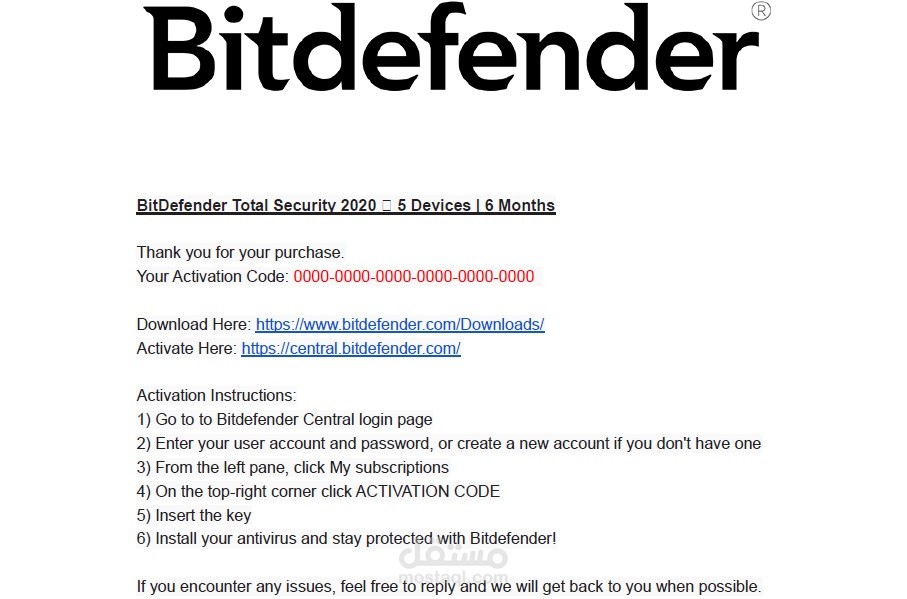The width and height of the screenshot is (907, 599).
Task: Open the central.bitdefender.com activation link
Action: 351,349
